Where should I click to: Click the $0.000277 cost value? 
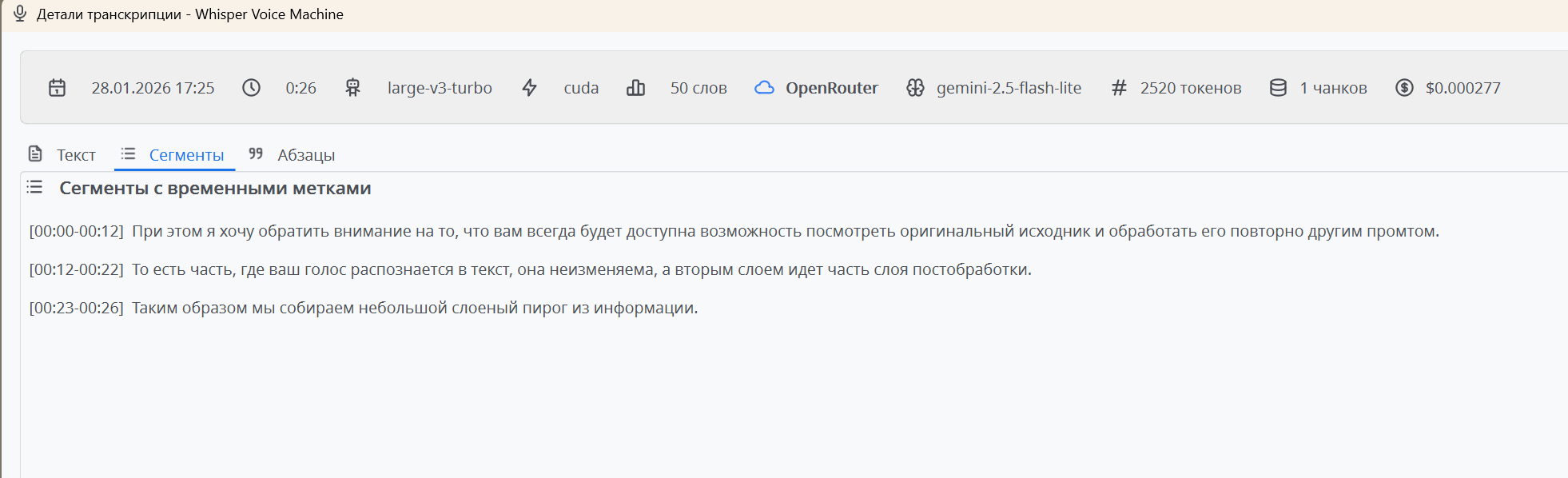tap(1463, 88)
